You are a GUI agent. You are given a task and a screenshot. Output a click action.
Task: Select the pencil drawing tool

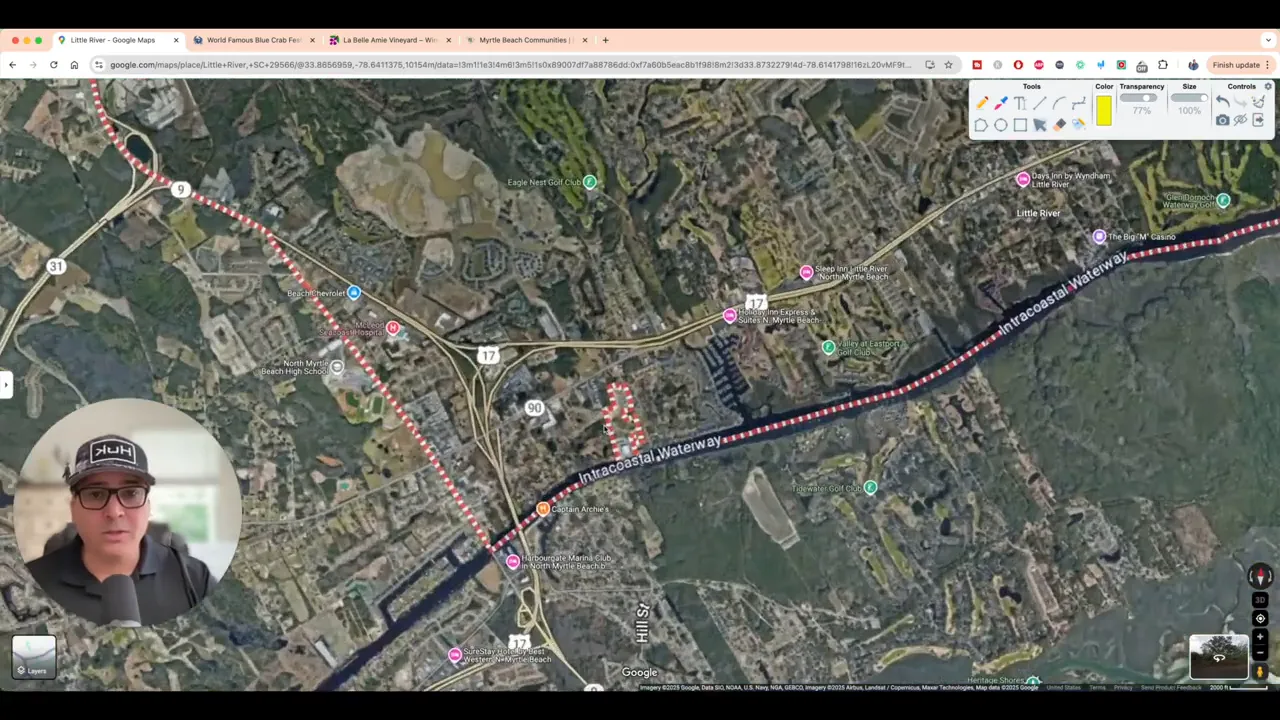tap(982, 104)
